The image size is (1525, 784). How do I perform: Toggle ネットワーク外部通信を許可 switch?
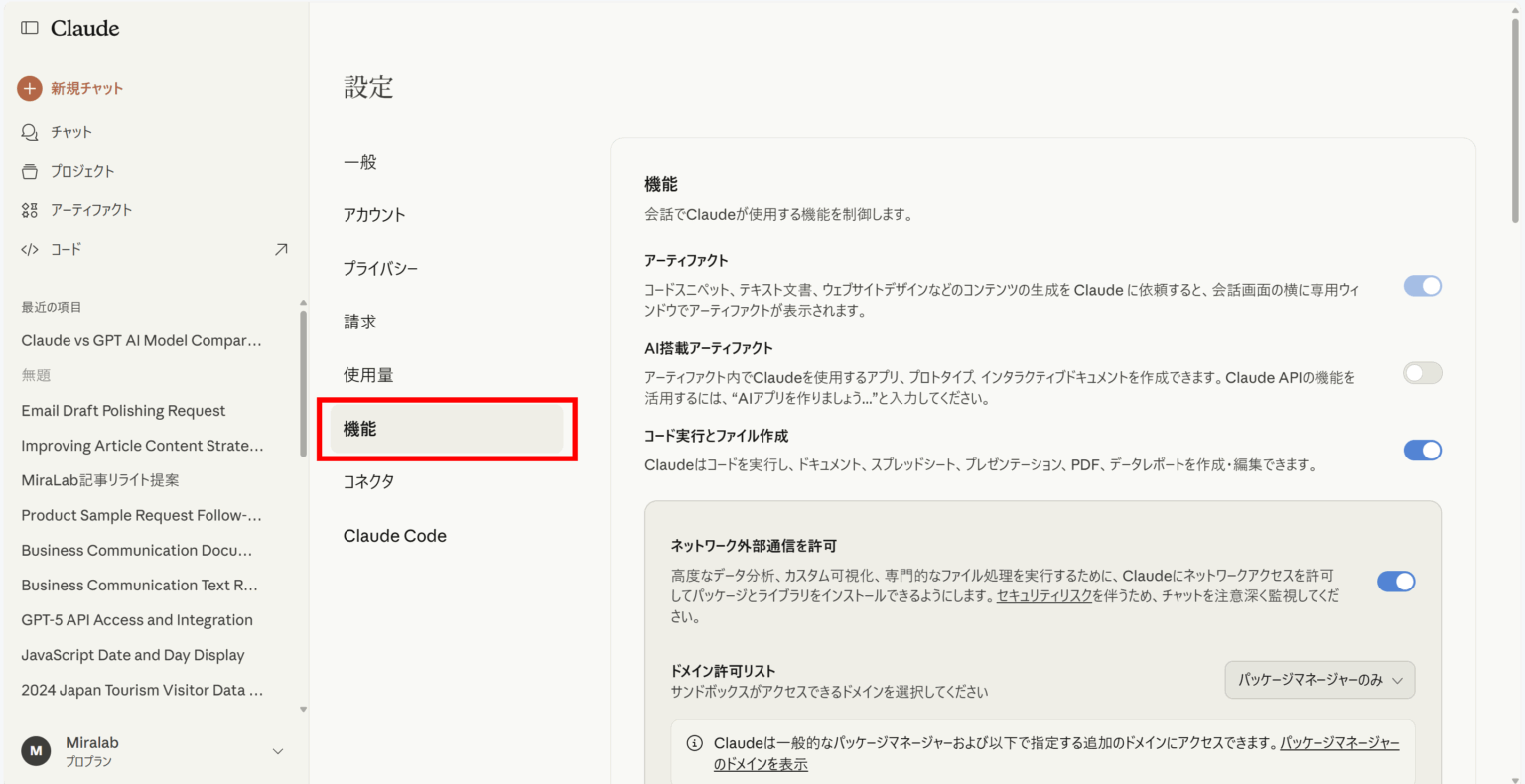[x=1395, y=582]
